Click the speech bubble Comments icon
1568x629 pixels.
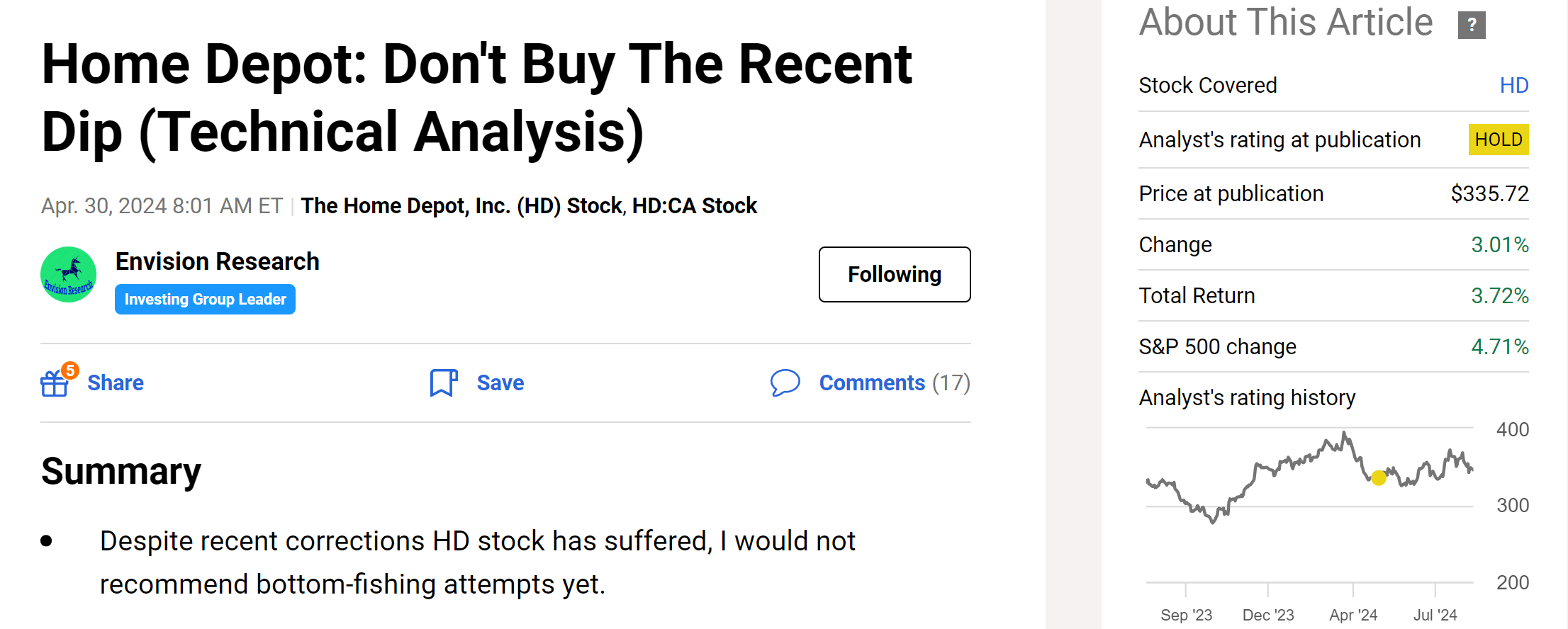pos(785,382)
